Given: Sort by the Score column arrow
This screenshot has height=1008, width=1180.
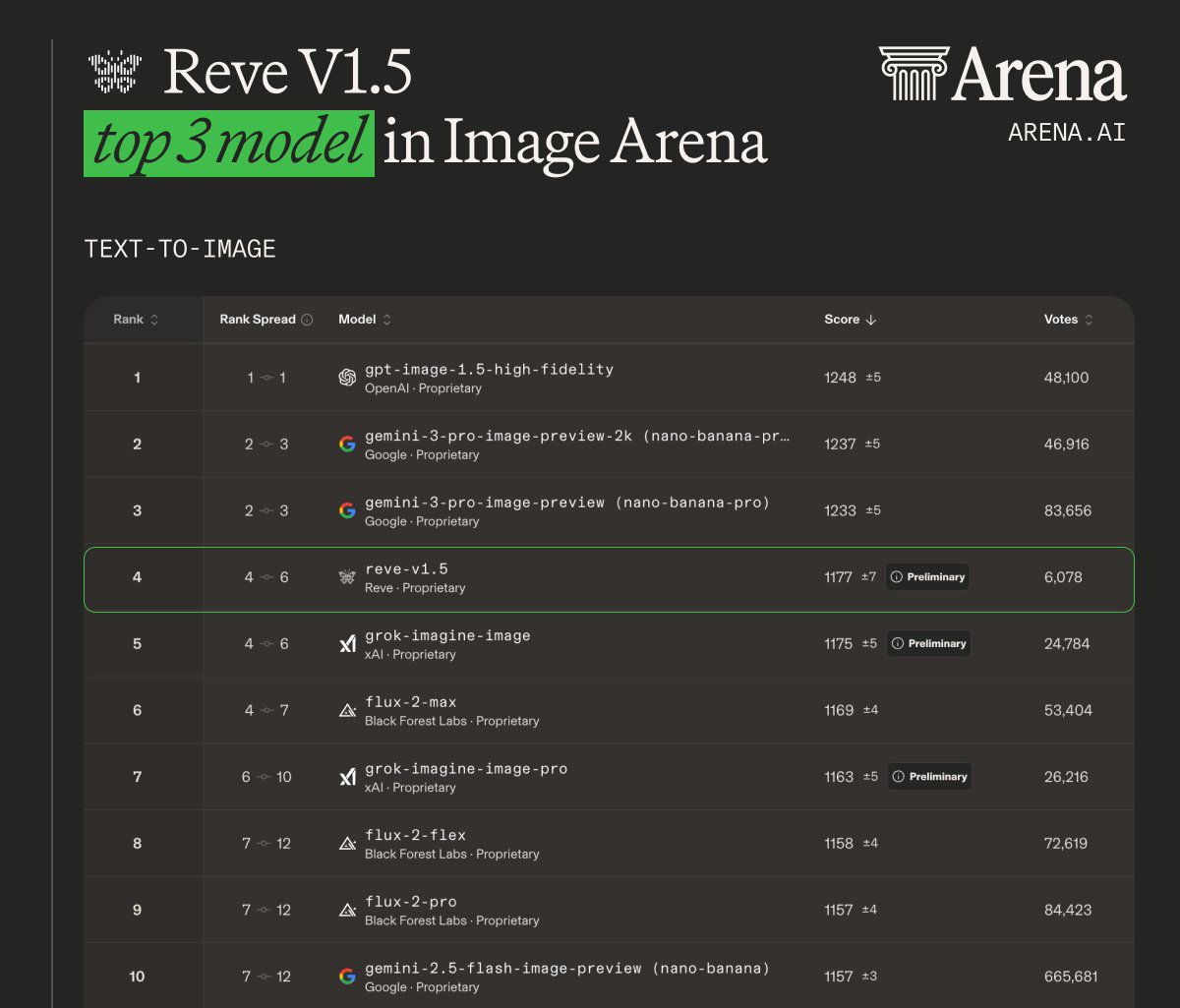Looking at the screenshot, I should coord(870,320).
